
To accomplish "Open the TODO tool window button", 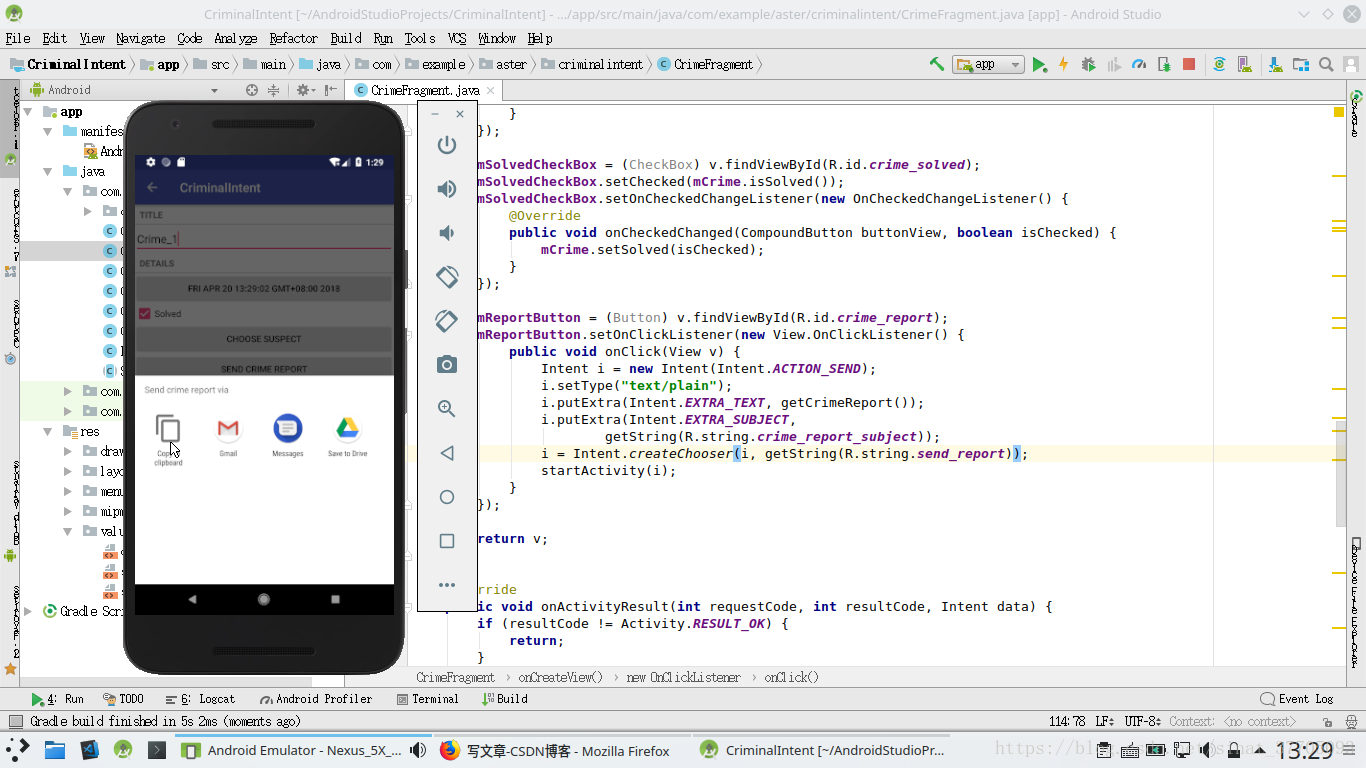I will click(123, 699).
